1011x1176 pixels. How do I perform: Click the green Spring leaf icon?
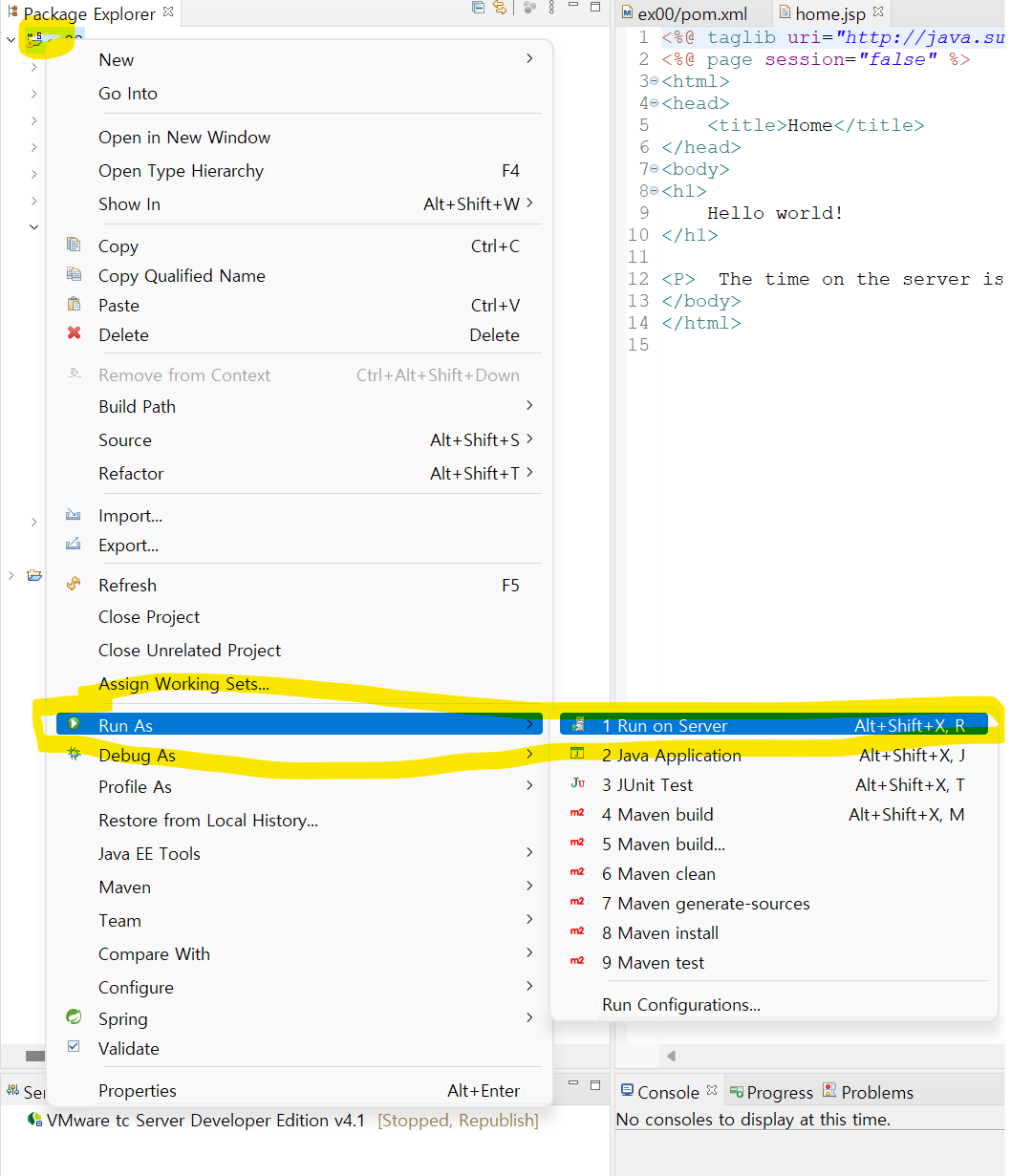pos(74,1017)
